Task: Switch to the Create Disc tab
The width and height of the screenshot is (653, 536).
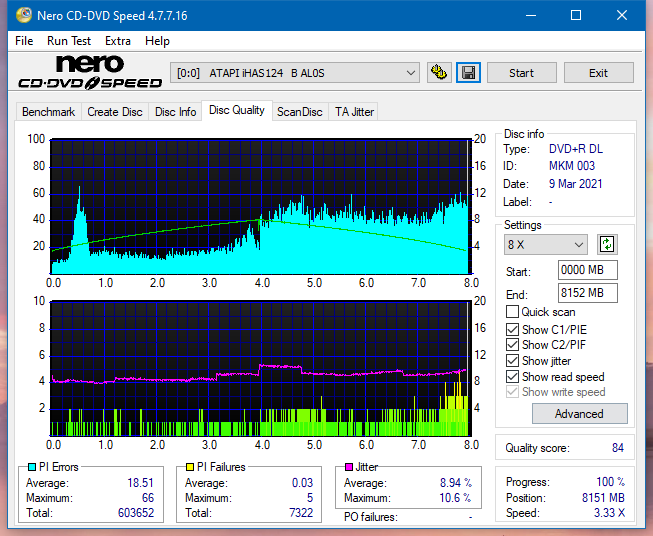Action: (x=115, y=112)
